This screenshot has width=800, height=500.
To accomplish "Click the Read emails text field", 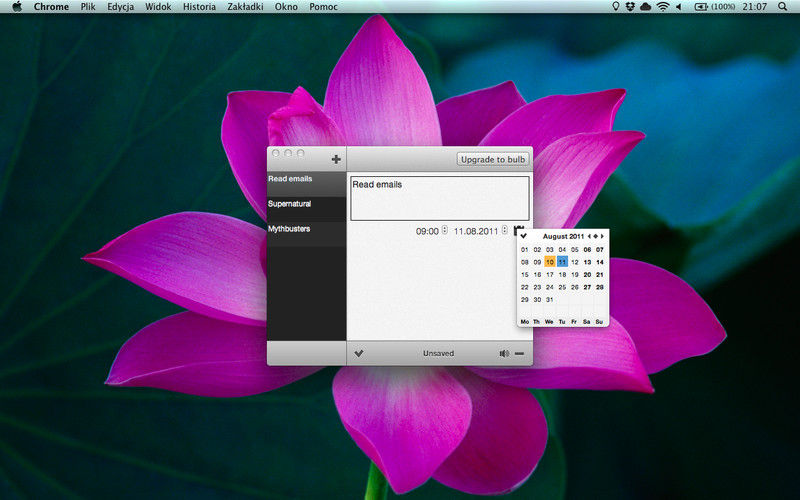I will 439,198.
